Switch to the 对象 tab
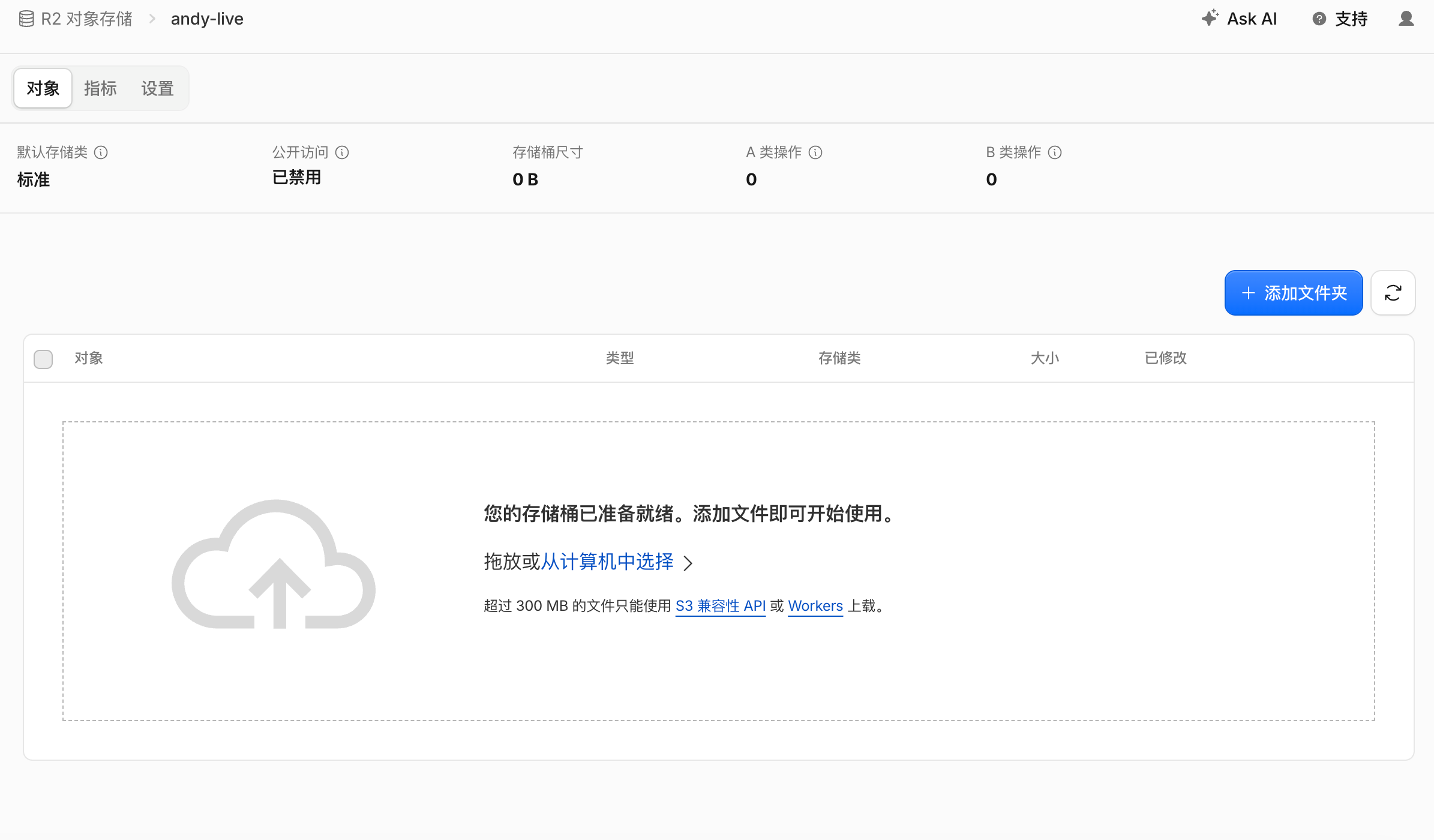The image size is (1434, 840). pos(43,88)
